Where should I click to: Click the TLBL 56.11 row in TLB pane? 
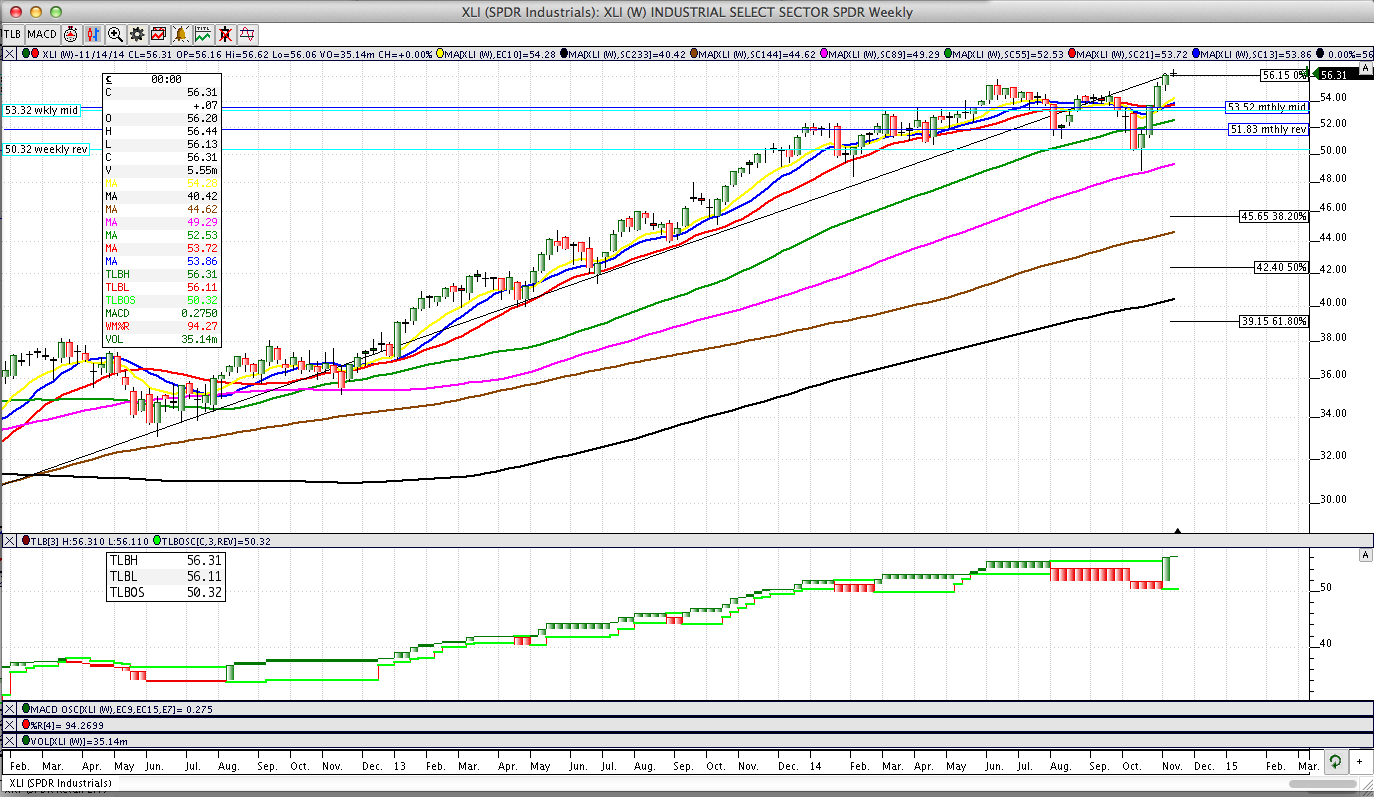(x=165, y=577)
